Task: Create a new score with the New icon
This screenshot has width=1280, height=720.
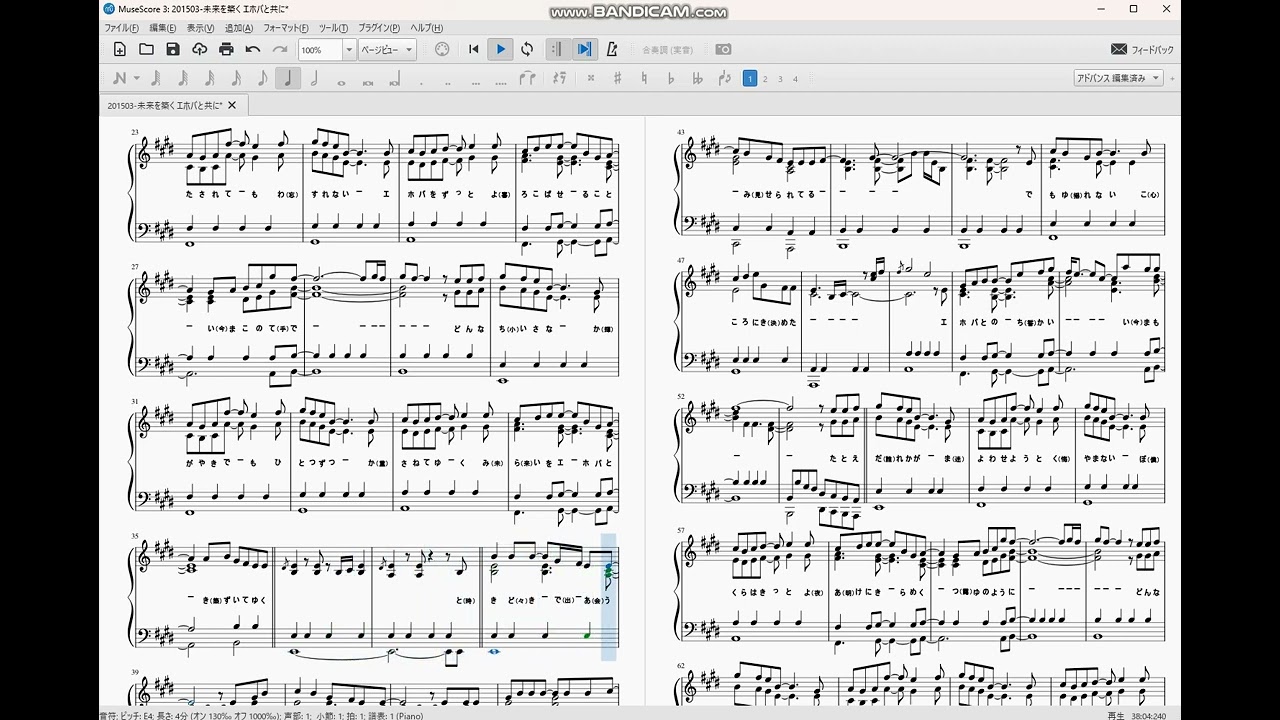Action: coord(120,49)
